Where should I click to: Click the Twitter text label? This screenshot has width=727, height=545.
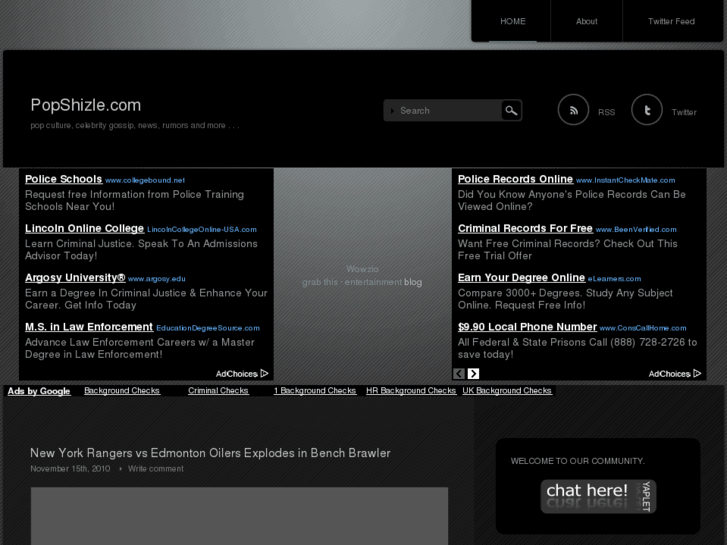tap(684, 112)
